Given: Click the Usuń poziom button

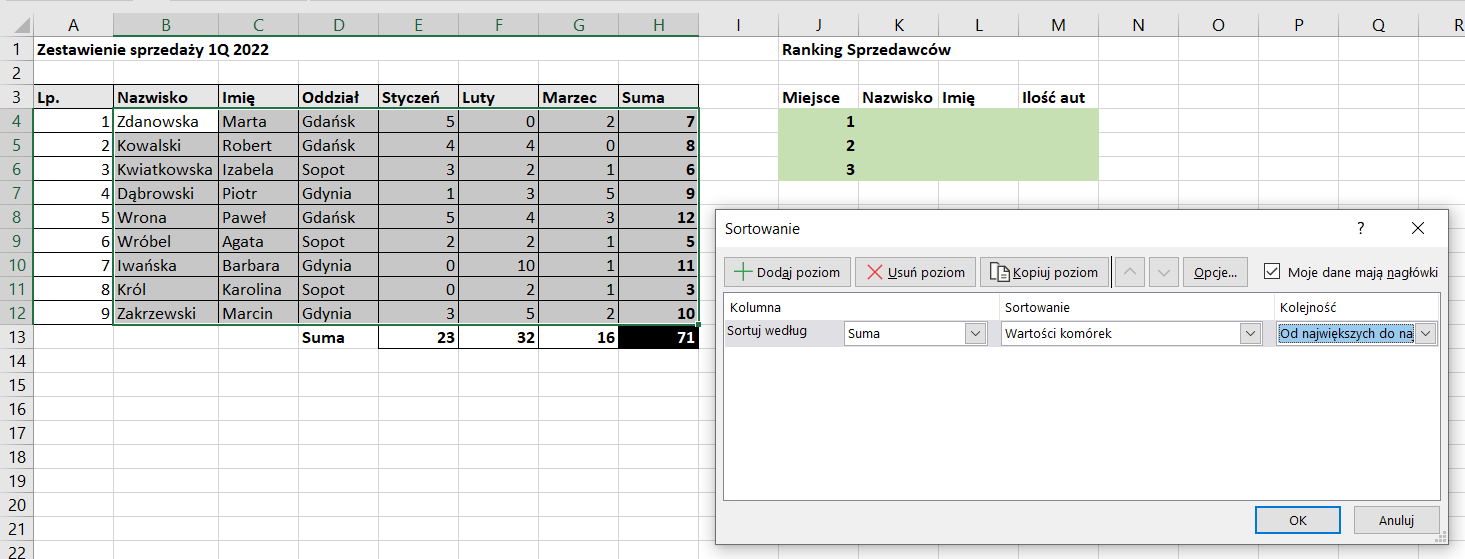Looking at the screenshot, I should coord(915,272).
